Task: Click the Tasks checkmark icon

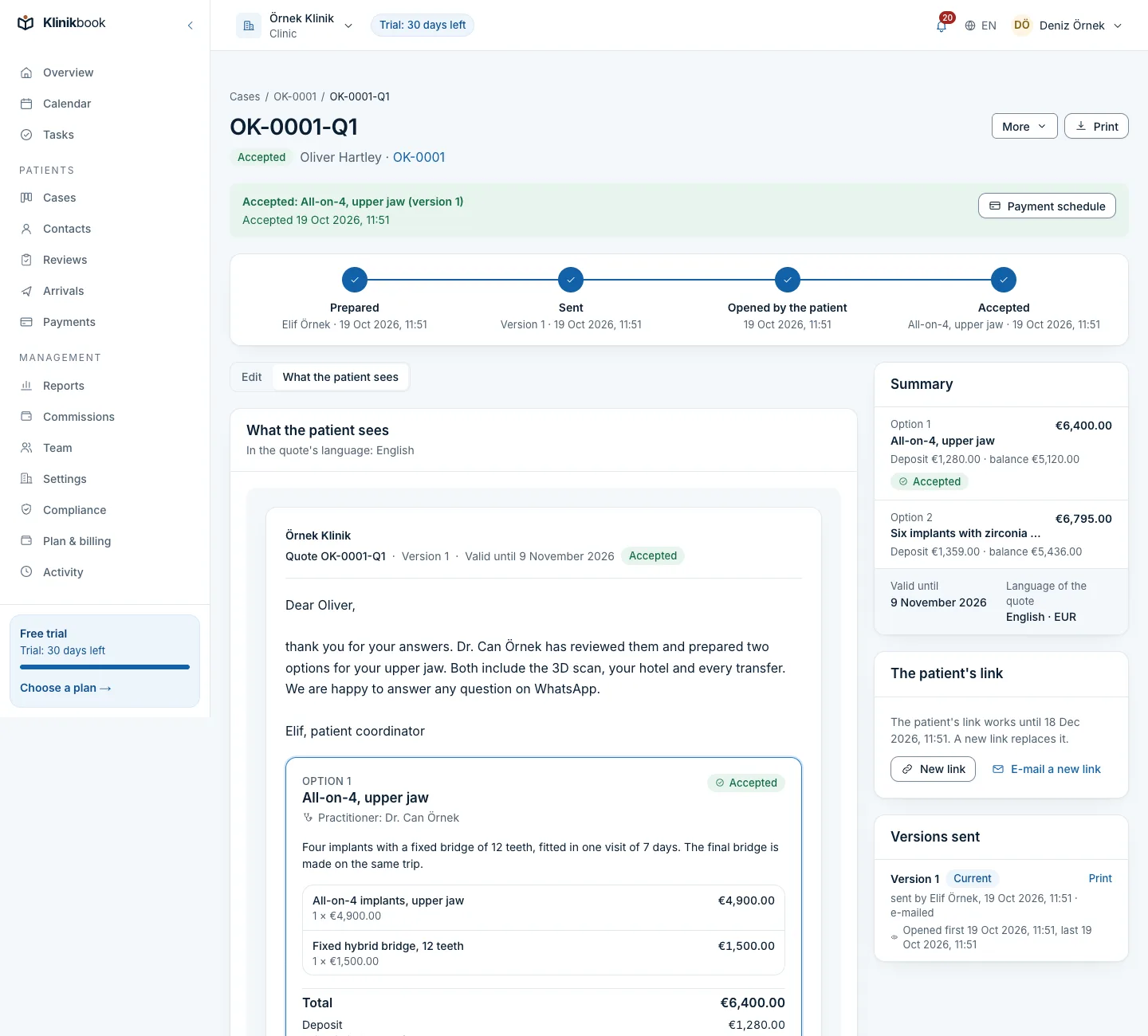Action: [x=26, y=135]
